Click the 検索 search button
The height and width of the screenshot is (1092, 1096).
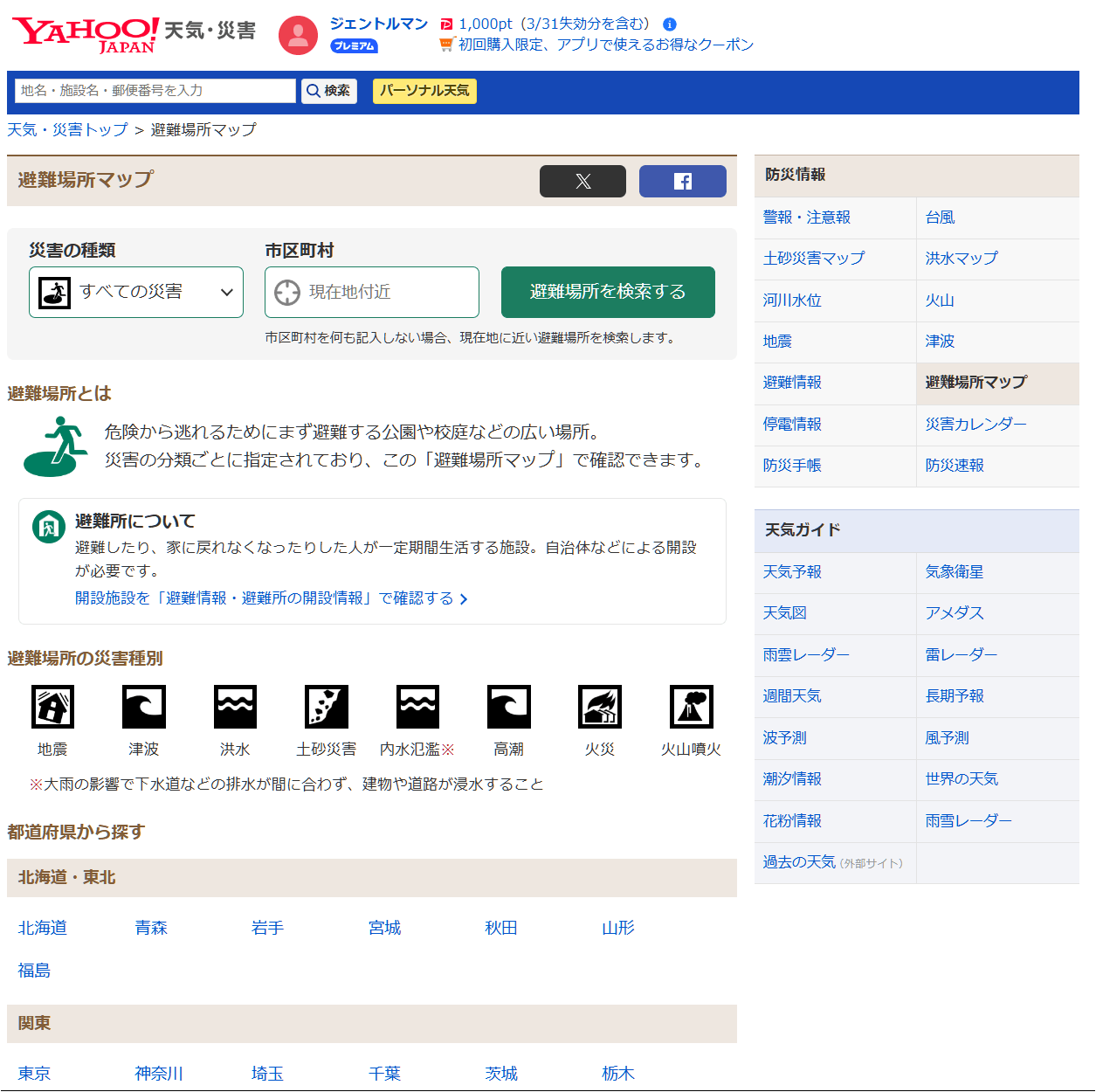click(x=329, y=91)
